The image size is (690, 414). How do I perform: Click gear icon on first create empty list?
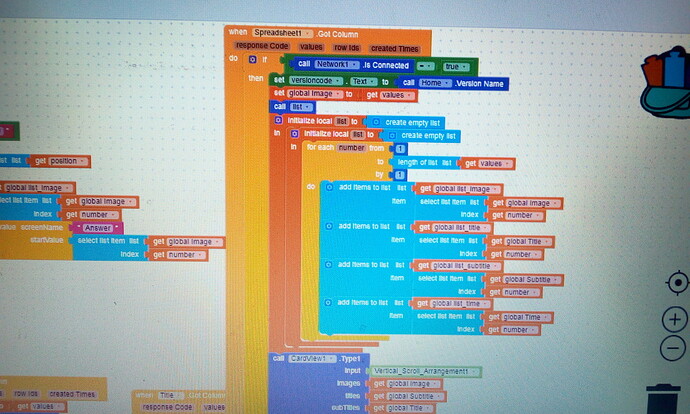pyautogui.click(x=376, y=122)
